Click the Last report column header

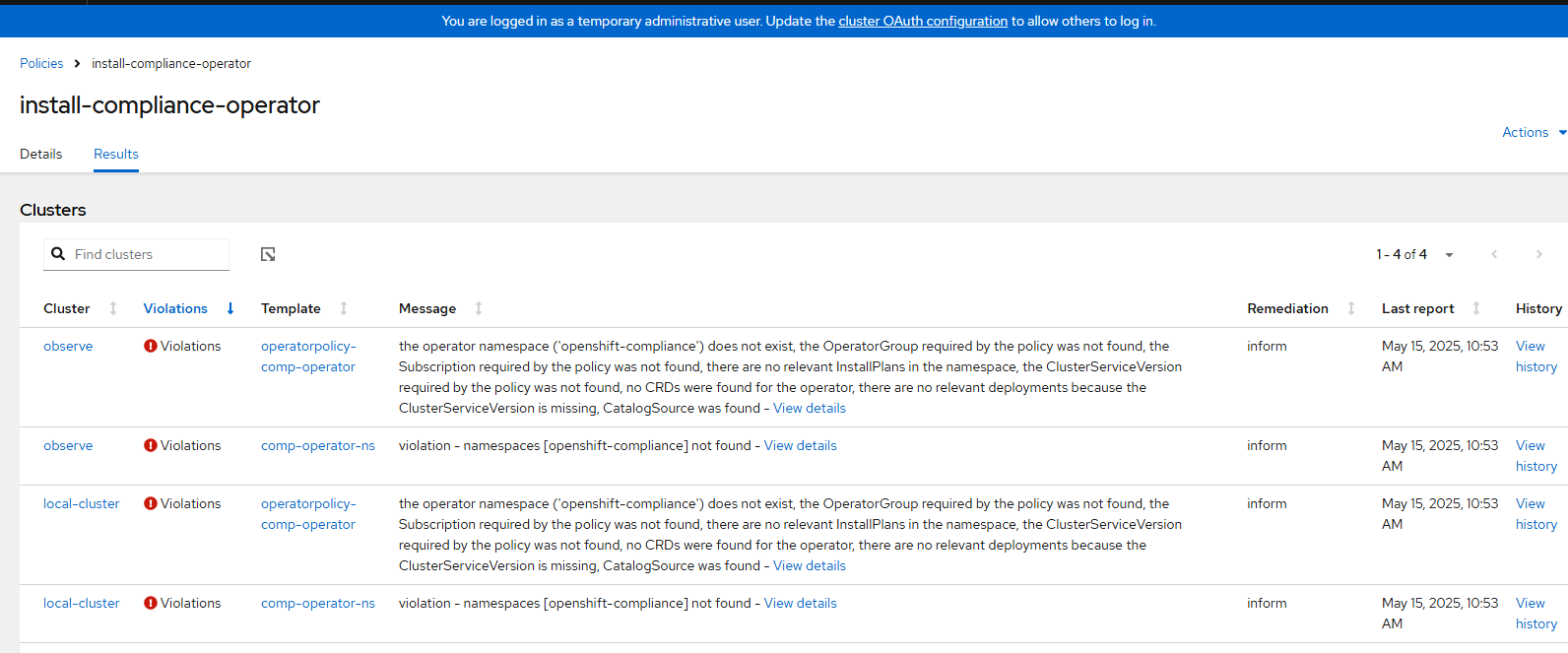click(x=1417, y=308)
